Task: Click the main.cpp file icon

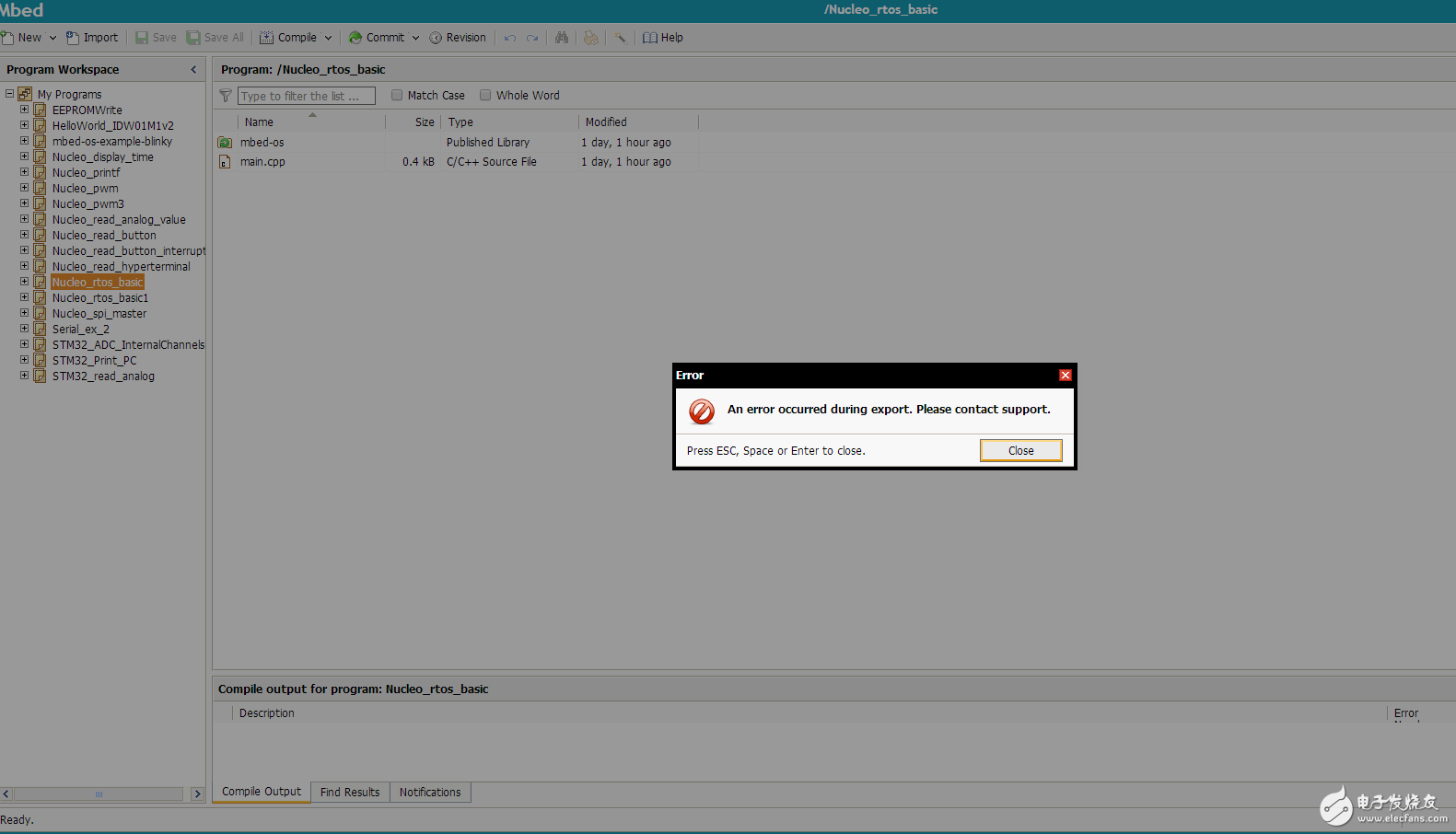Action: click(x=225, y=162)
